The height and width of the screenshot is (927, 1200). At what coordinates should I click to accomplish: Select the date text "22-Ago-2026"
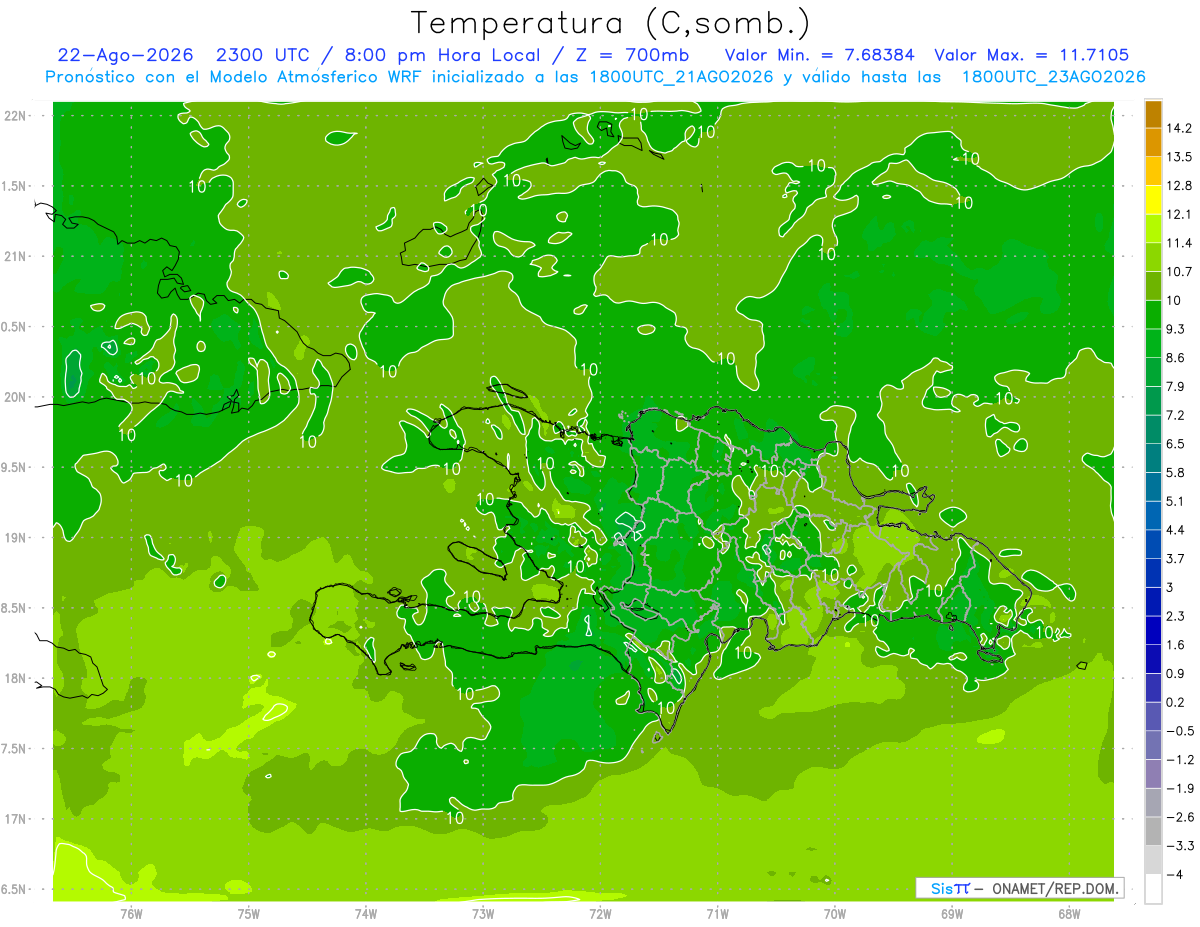(x=125, y=55)
